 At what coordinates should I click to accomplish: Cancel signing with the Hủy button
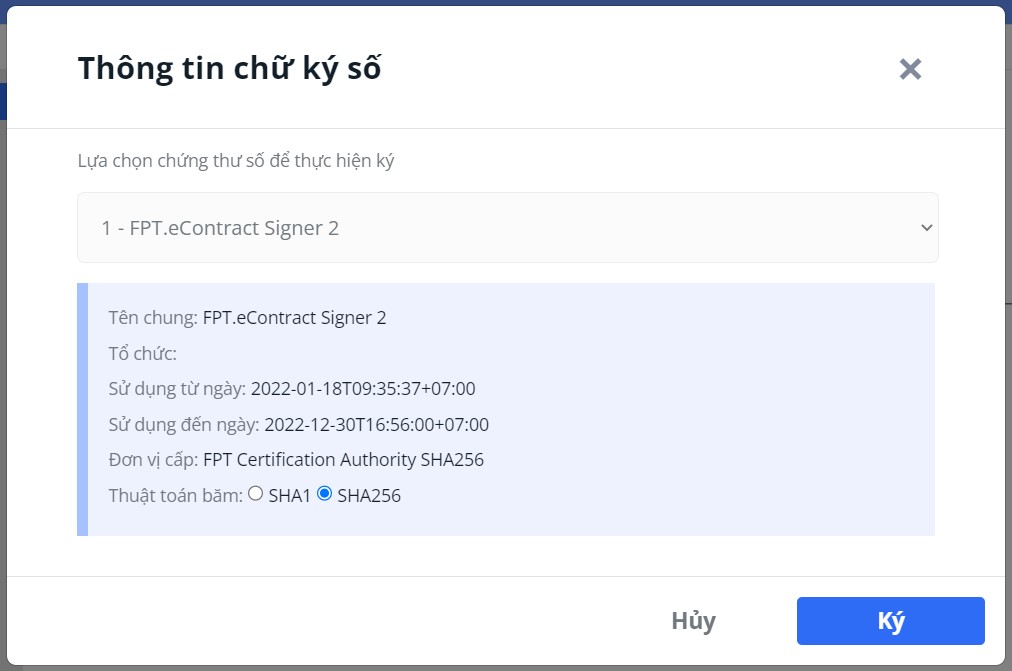tap(694, 621)
